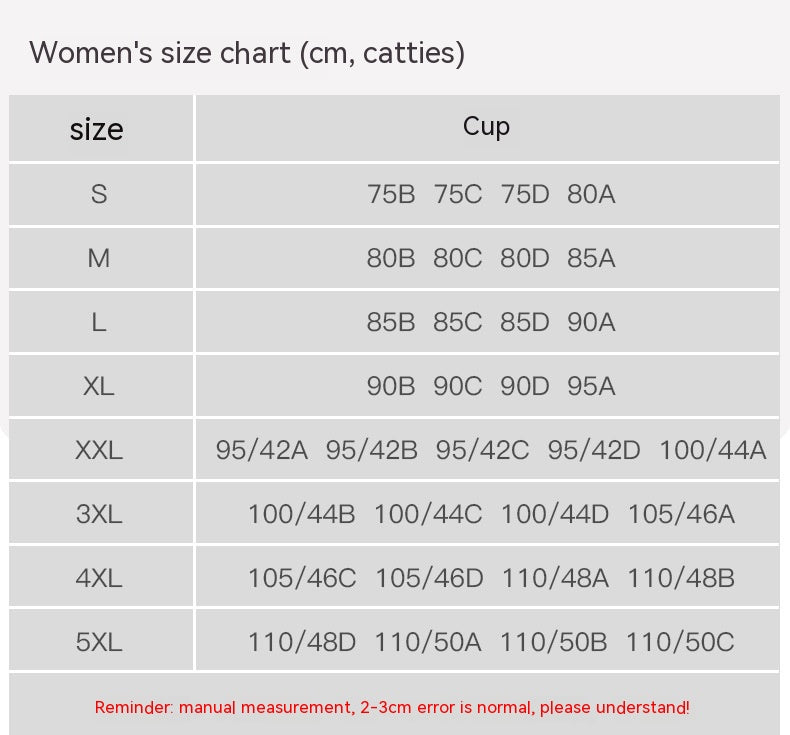Screen dimensions: 790x735
Task: Click the "Cup" column header
Action: pos(486,127)
